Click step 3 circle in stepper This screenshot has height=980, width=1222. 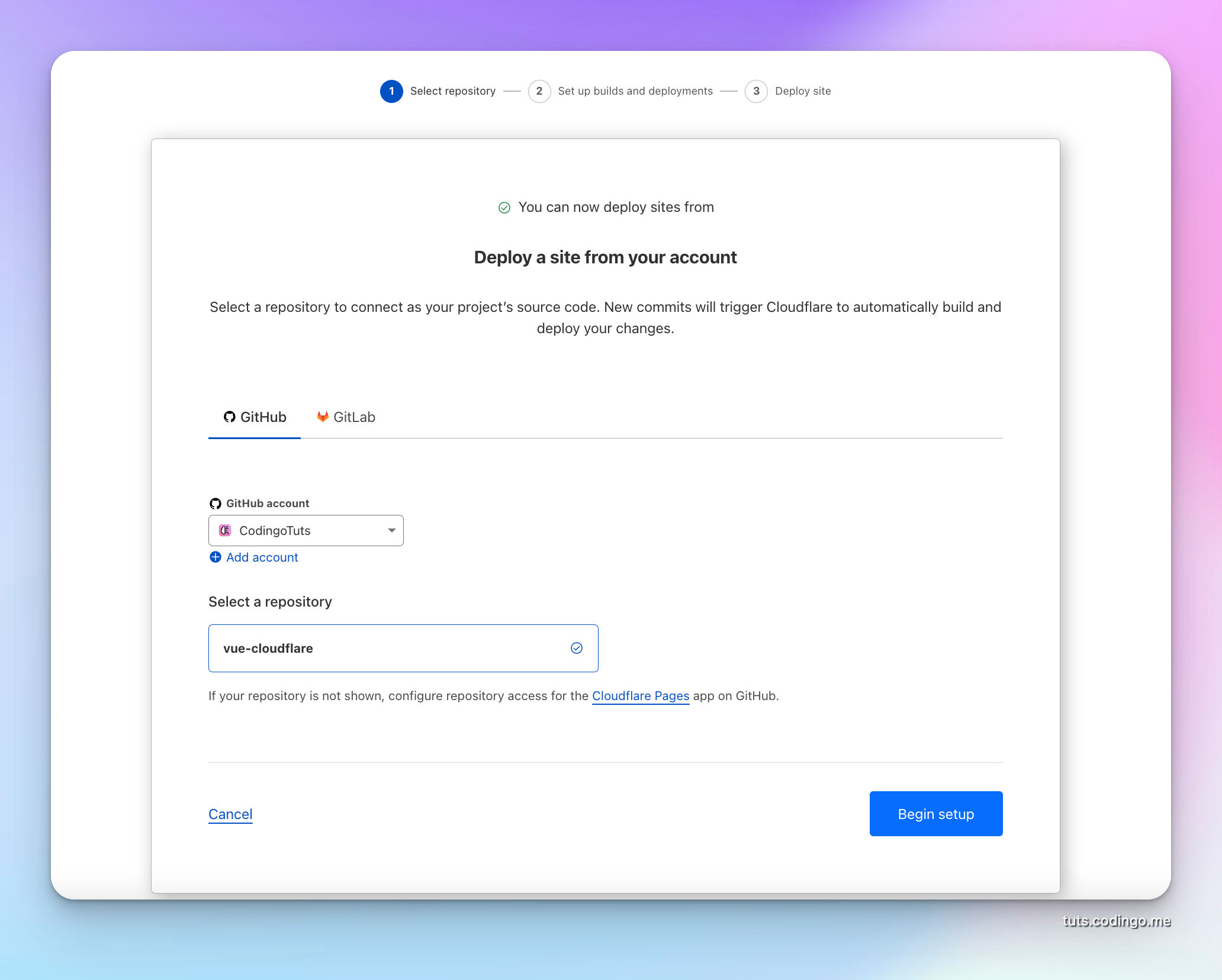click(x=756, y=91)
